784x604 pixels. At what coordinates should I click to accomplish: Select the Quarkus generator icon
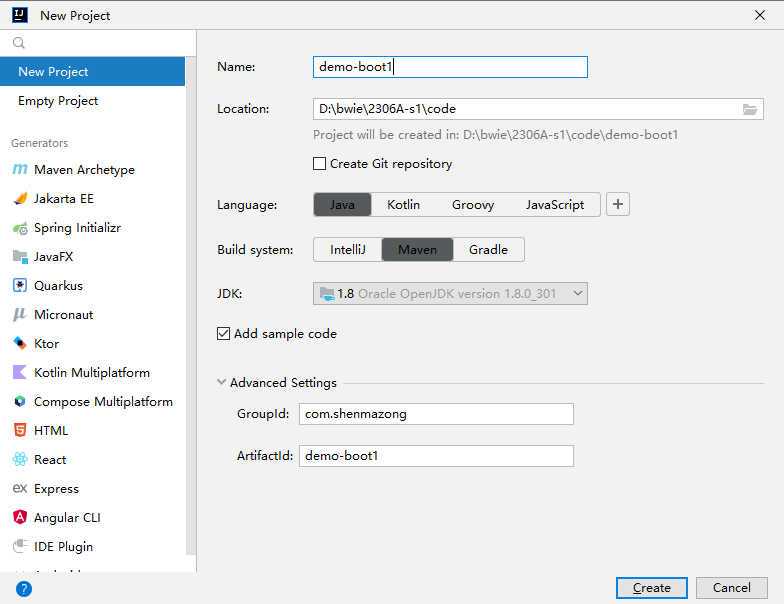(x=19, y=286)
